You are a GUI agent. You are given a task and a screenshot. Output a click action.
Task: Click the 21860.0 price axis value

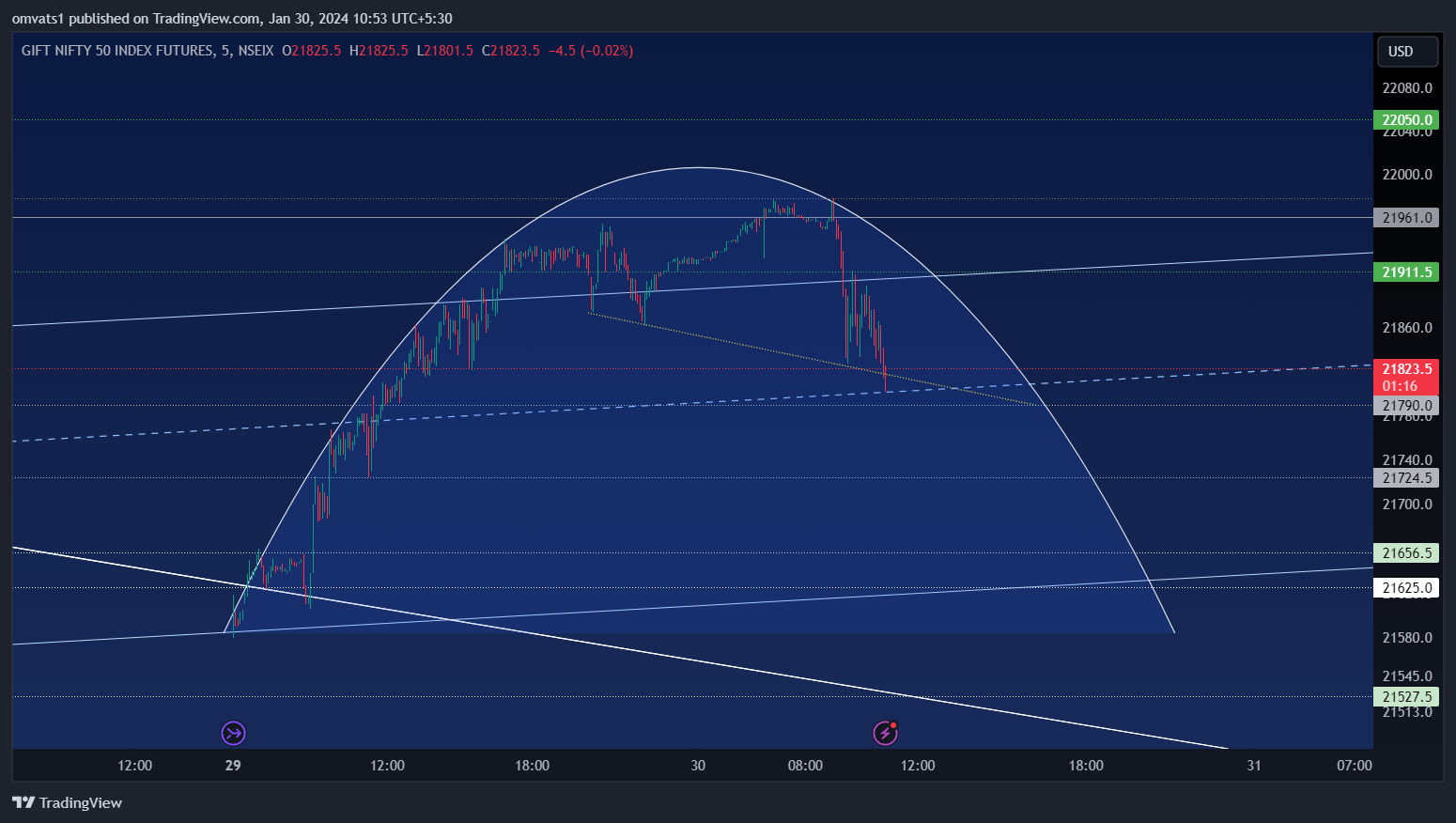pos(1407,328)
